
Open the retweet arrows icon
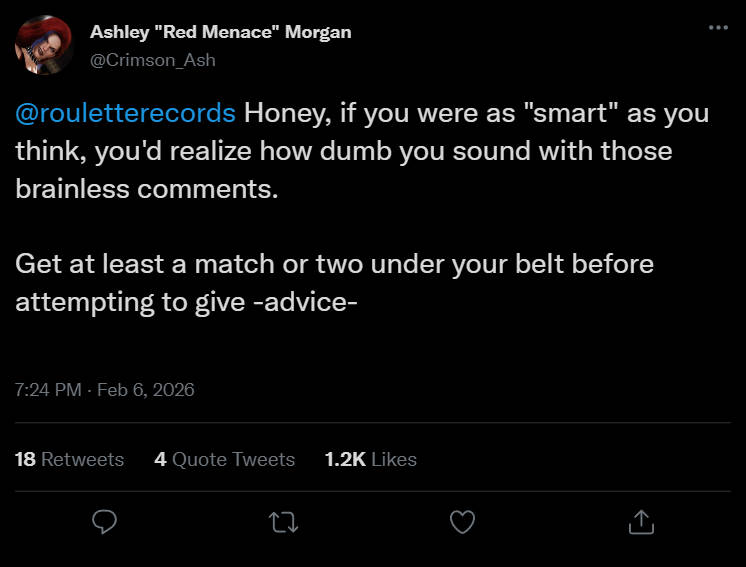[x=283, y=521]
